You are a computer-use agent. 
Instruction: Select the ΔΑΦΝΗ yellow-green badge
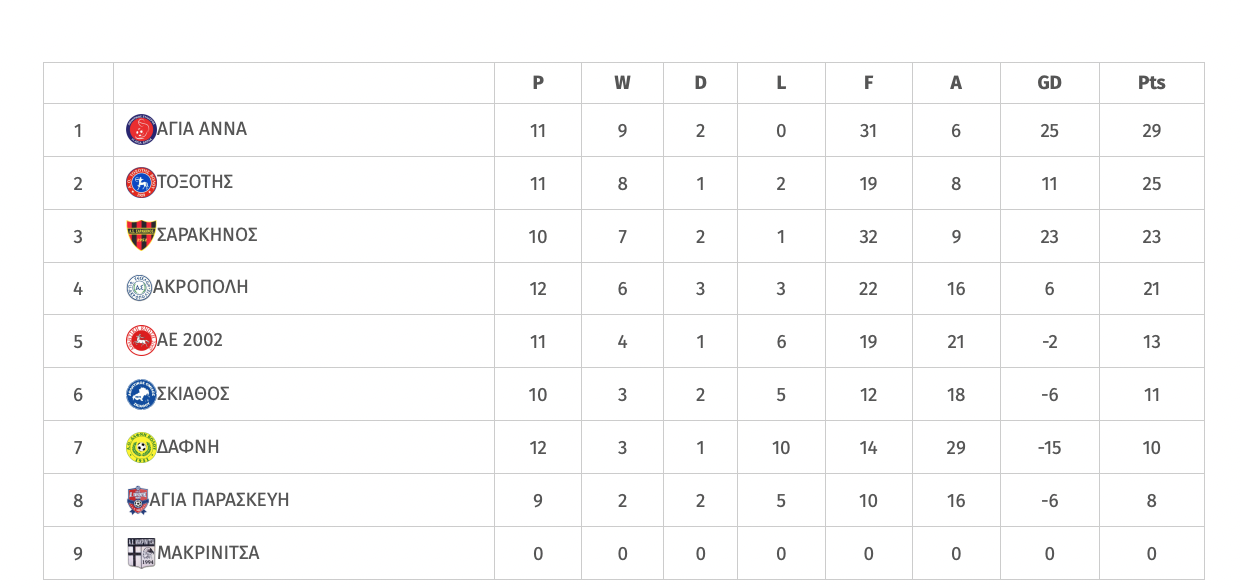click(x=142, y=447)
